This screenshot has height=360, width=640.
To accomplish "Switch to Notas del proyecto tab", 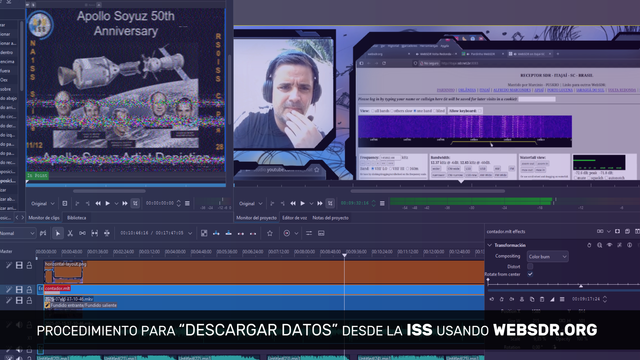I will click(x=330, y=218).
